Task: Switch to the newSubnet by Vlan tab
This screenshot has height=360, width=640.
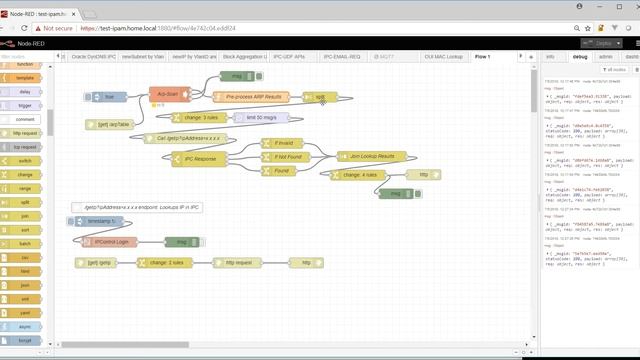Action: click(143, 57)
